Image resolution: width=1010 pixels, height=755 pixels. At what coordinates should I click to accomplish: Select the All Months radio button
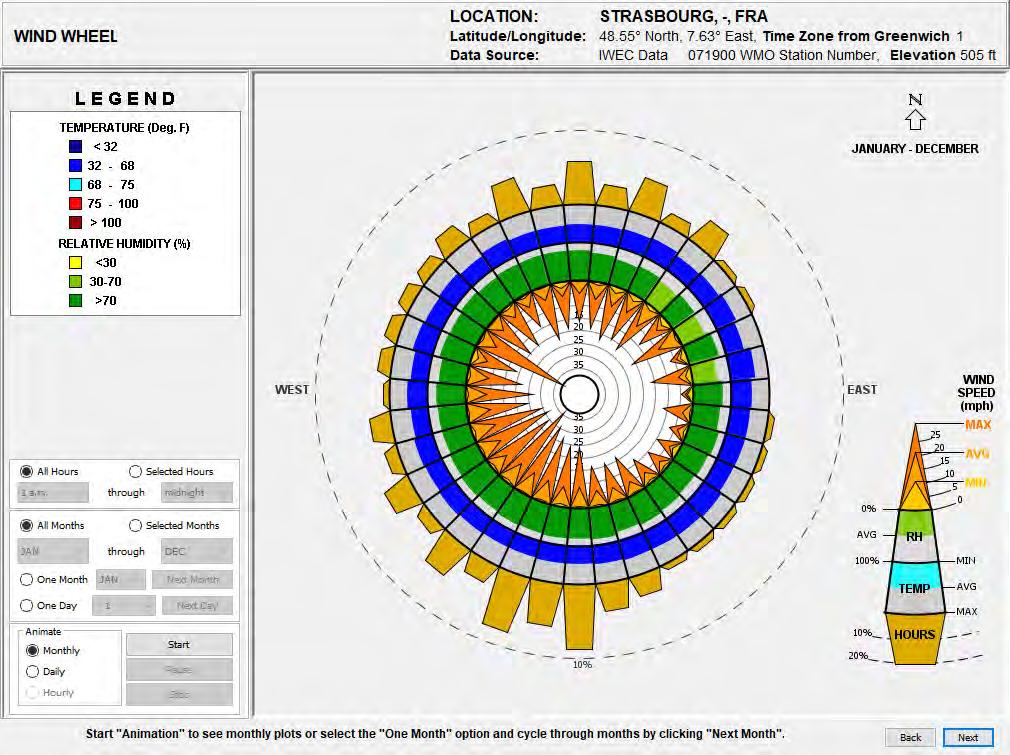(x=26, y=526)
